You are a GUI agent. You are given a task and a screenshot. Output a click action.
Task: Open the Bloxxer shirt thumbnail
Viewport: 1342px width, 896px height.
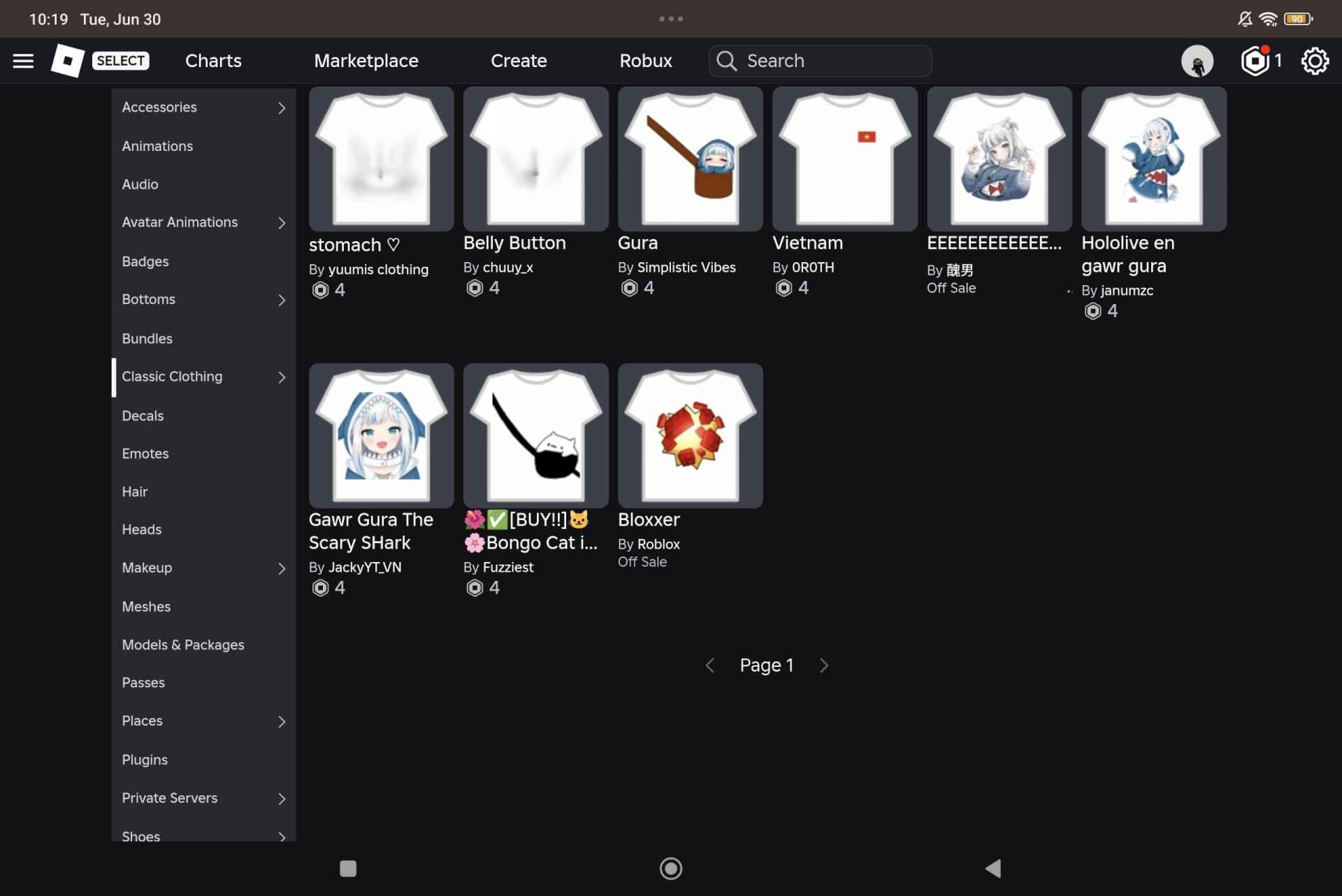(x=691, y=435)
